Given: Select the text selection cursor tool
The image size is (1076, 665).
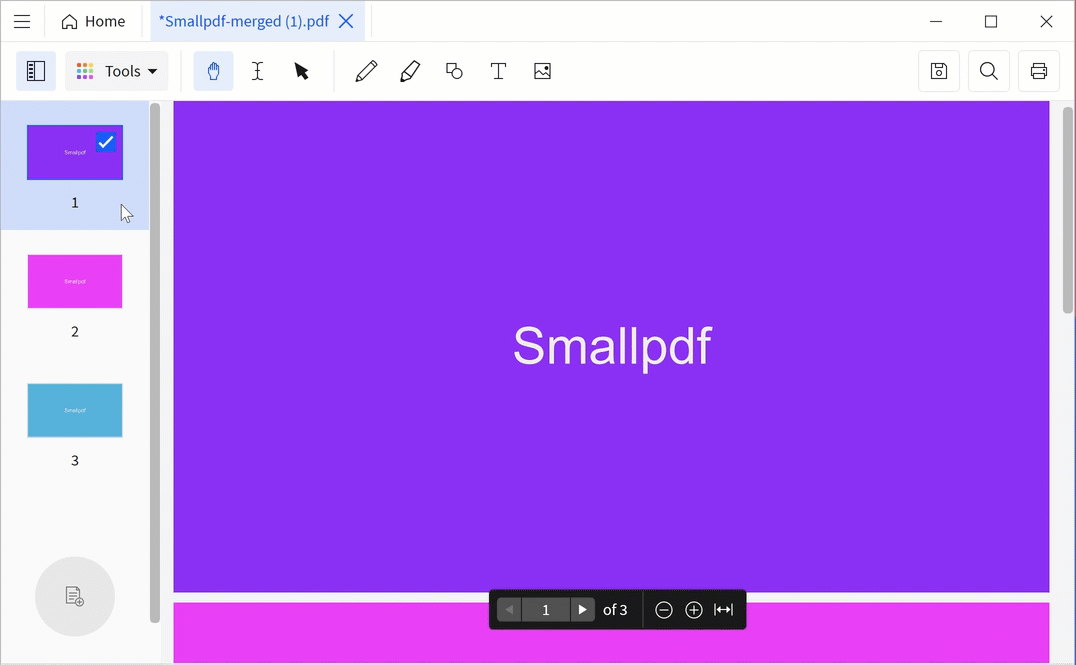Looking at the screenshot, I should [x=257, y=71].
